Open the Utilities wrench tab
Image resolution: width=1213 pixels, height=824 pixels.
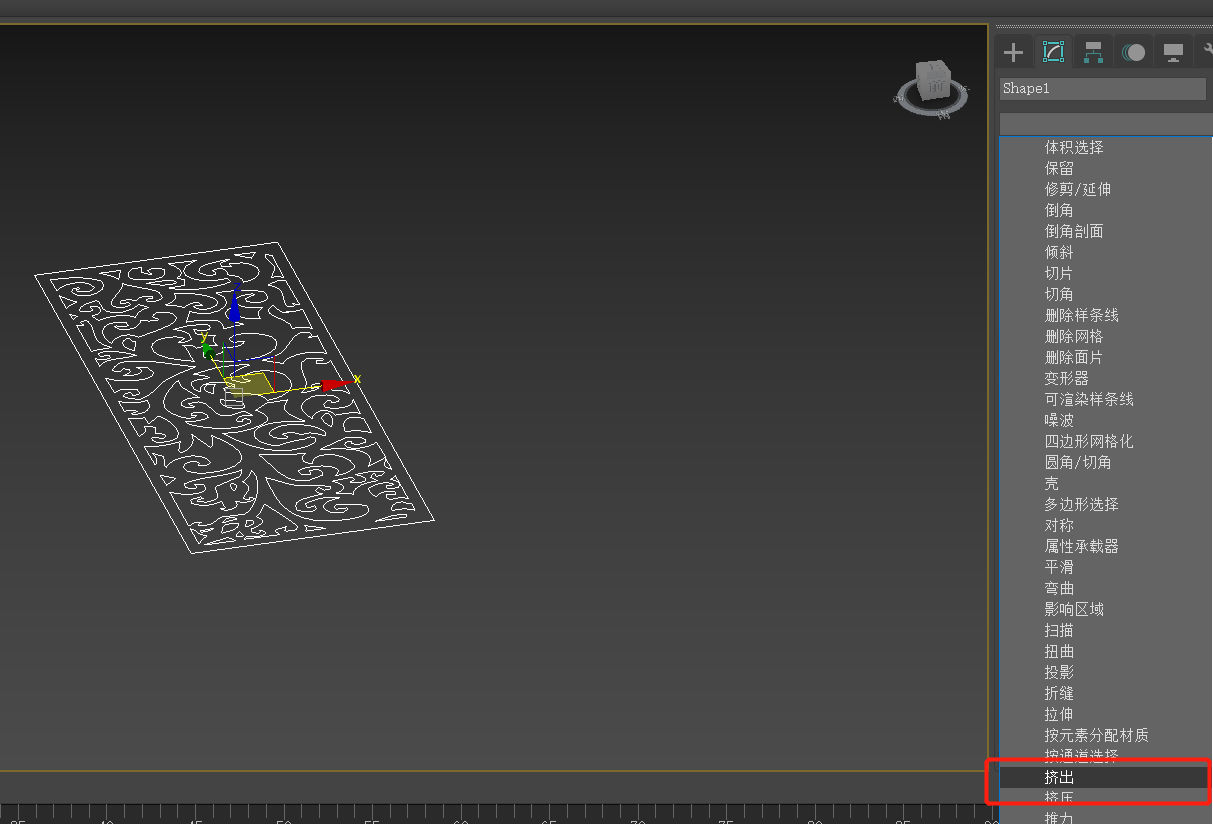[1205, 52]
